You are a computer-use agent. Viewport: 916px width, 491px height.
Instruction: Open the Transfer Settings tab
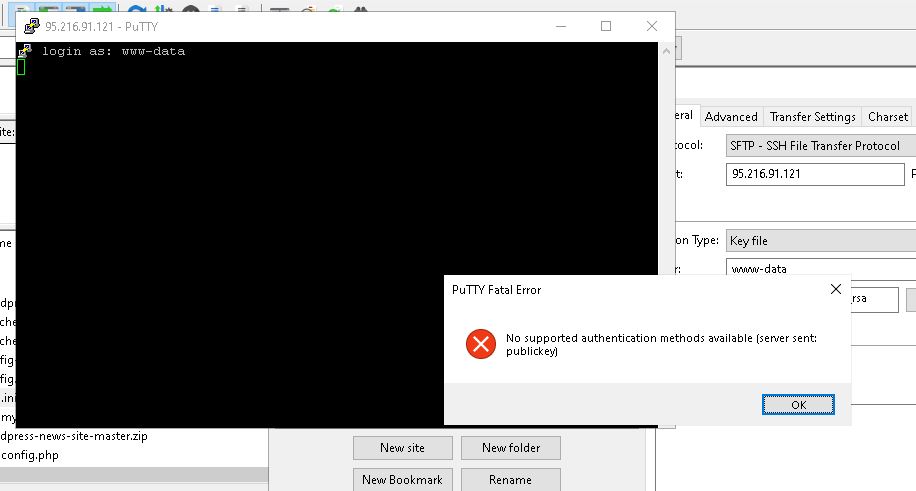[812, 117]
